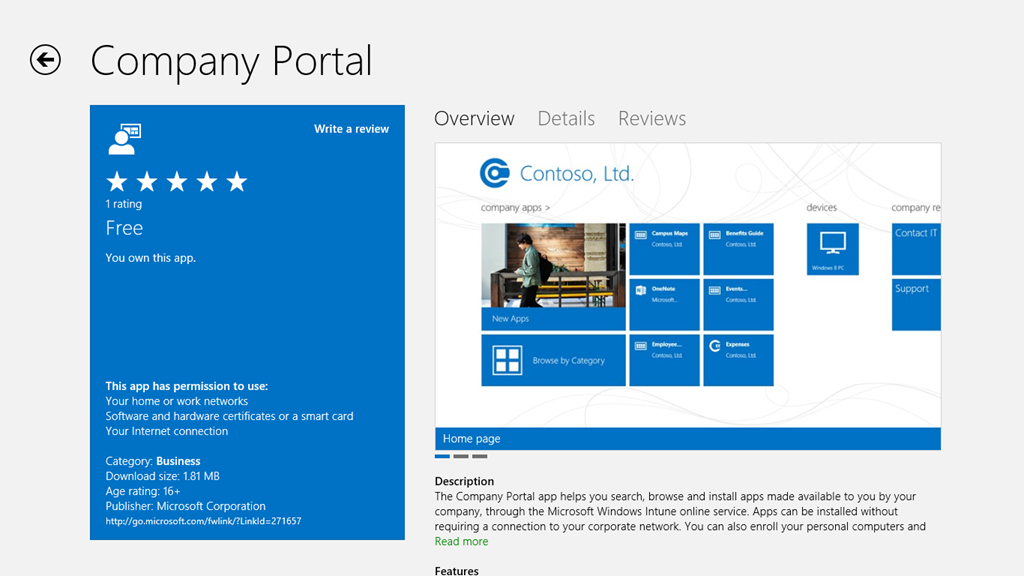Select the second screenshot page indicator
Viewport: 1024px width, 576px height.
click(460, 456)
